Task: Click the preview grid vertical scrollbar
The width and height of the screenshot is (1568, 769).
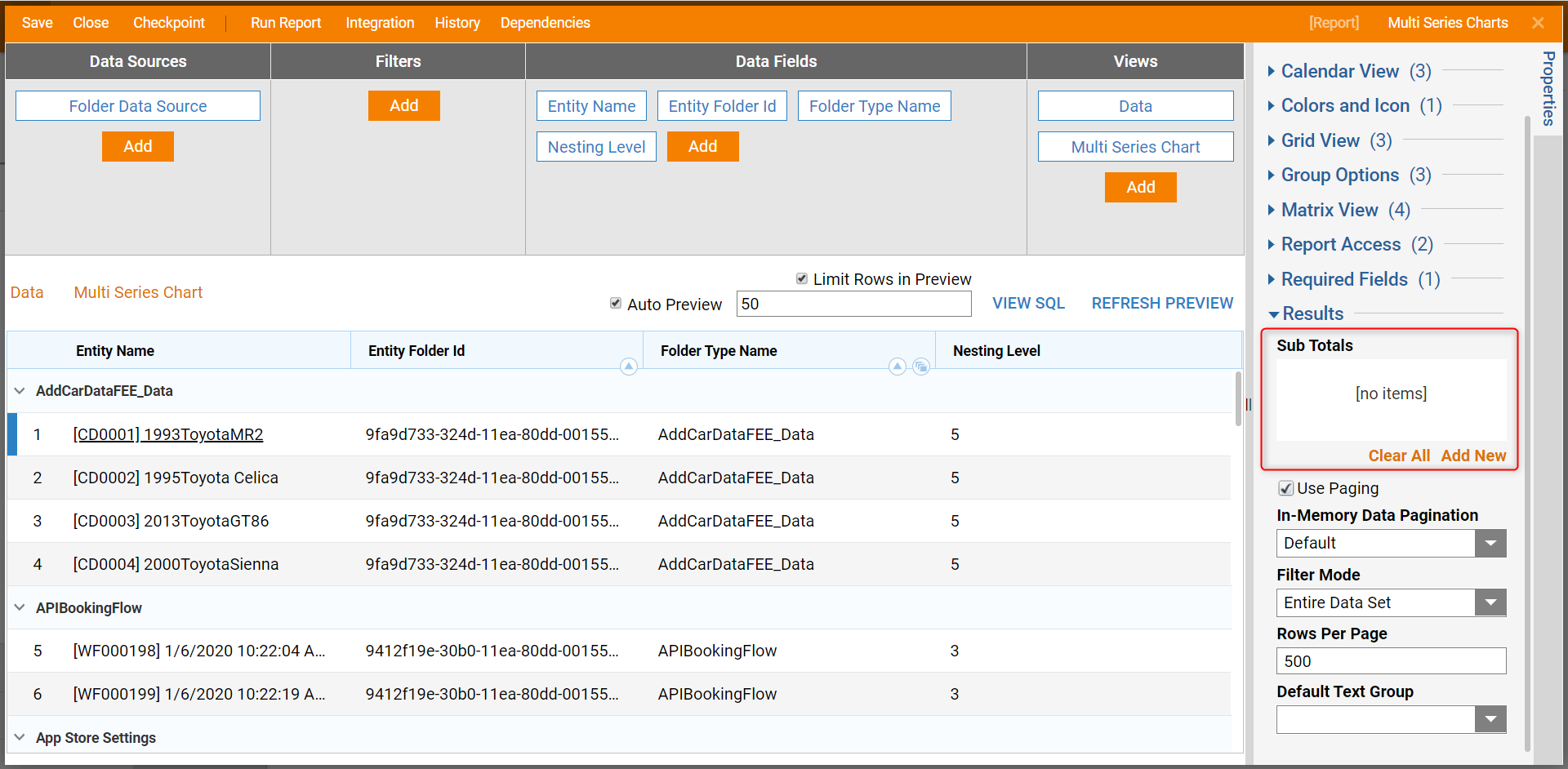Action: (1238, 398)
